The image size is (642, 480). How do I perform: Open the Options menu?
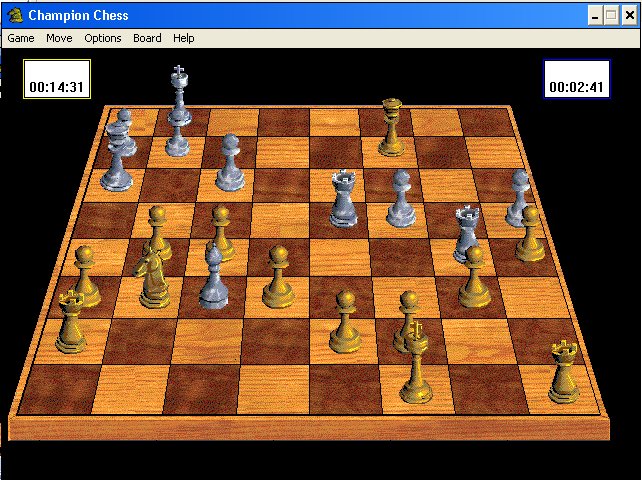click(x=103, y=38)
